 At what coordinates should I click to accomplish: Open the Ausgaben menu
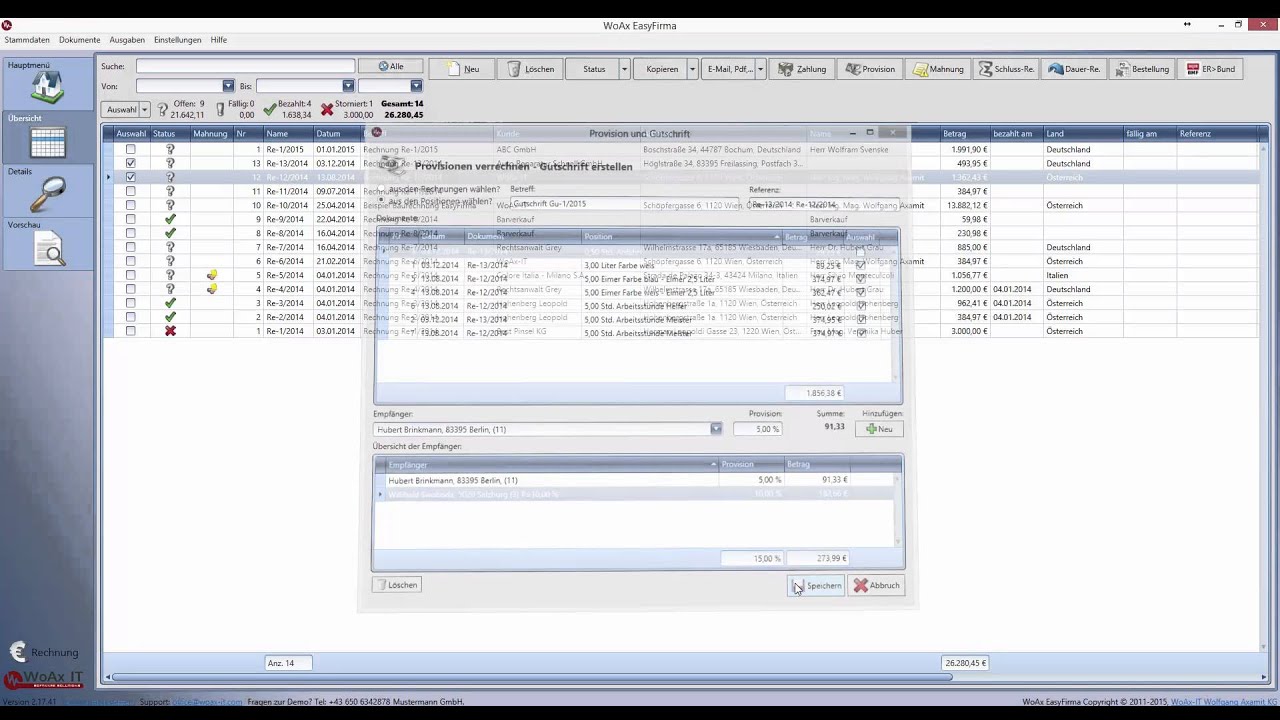(127, 40)
